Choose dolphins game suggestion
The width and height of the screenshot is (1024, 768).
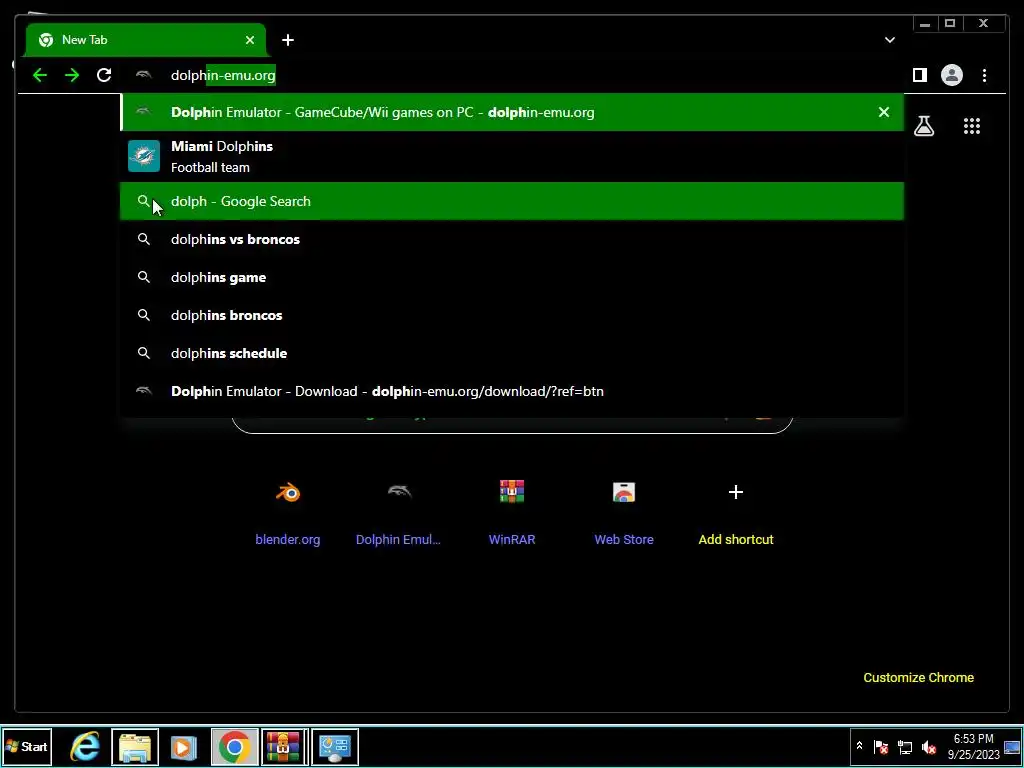click(512, 277)
